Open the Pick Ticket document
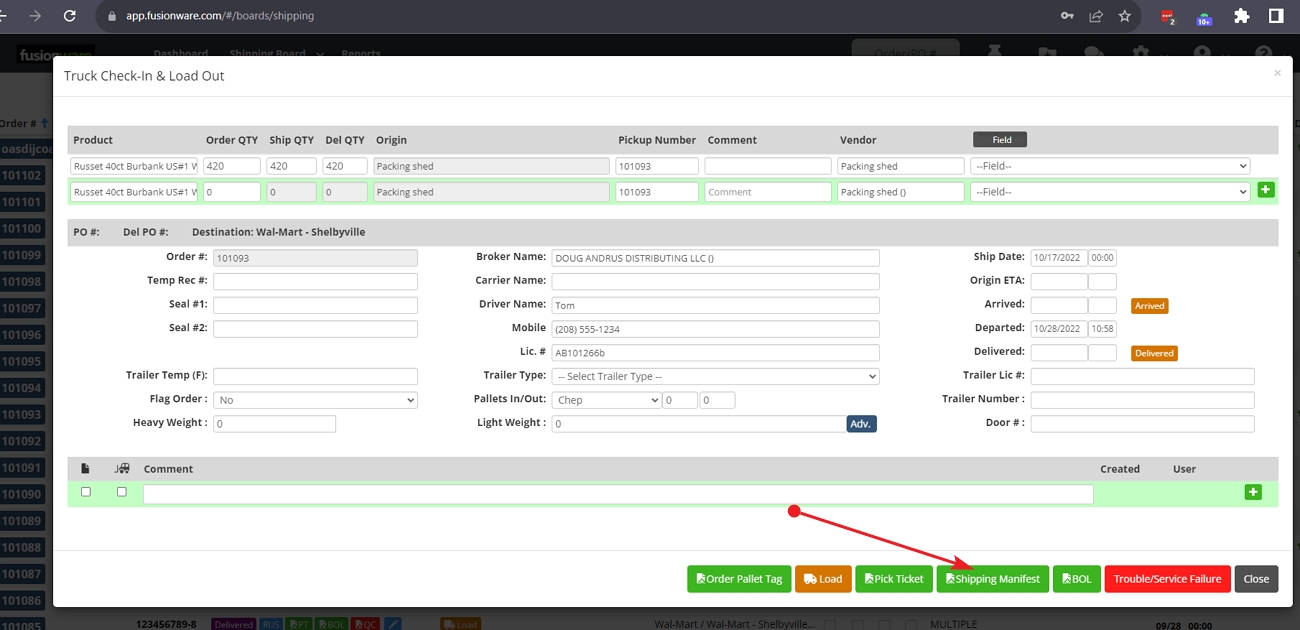The height and width of the screenshot is (630, 1300). pos(893,579)
